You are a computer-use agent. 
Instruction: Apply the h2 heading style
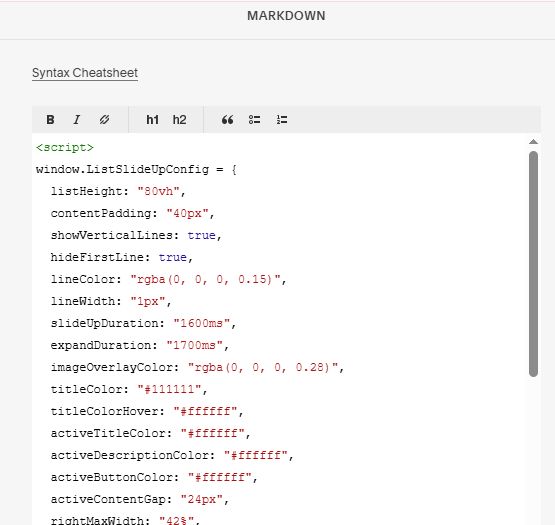click(x=179, y=120)
